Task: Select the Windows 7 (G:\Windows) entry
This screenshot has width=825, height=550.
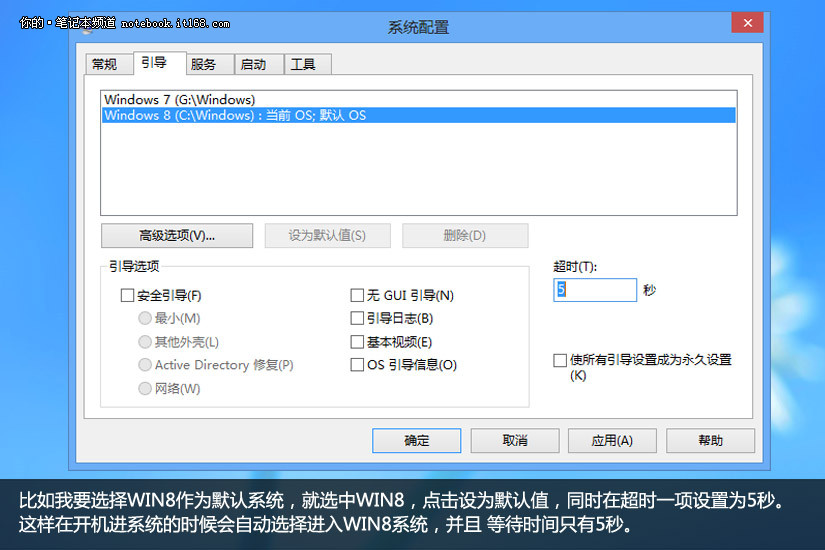Action: pos(180,99)
